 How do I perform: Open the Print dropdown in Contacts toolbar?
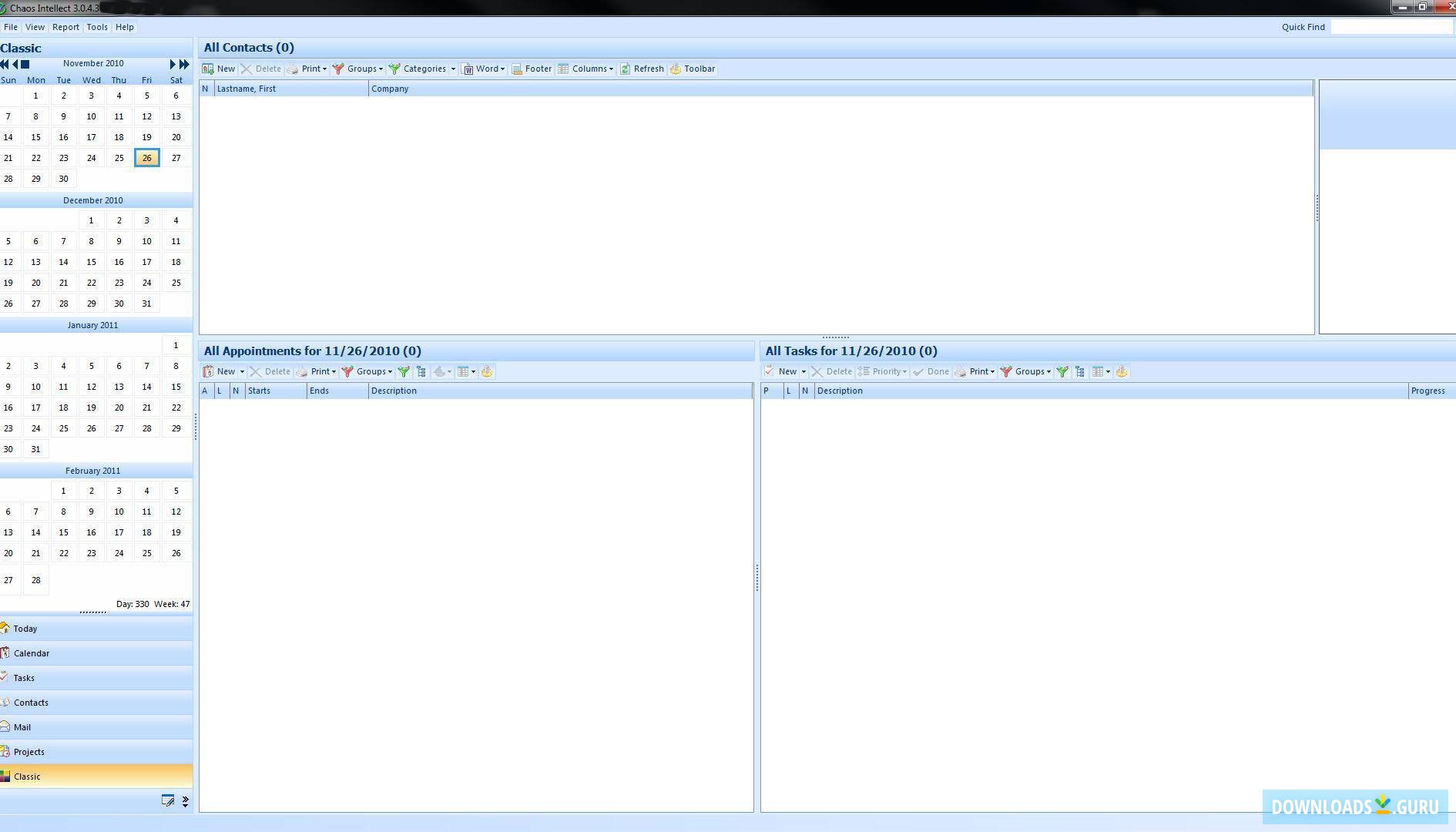(x=307, y=69)
